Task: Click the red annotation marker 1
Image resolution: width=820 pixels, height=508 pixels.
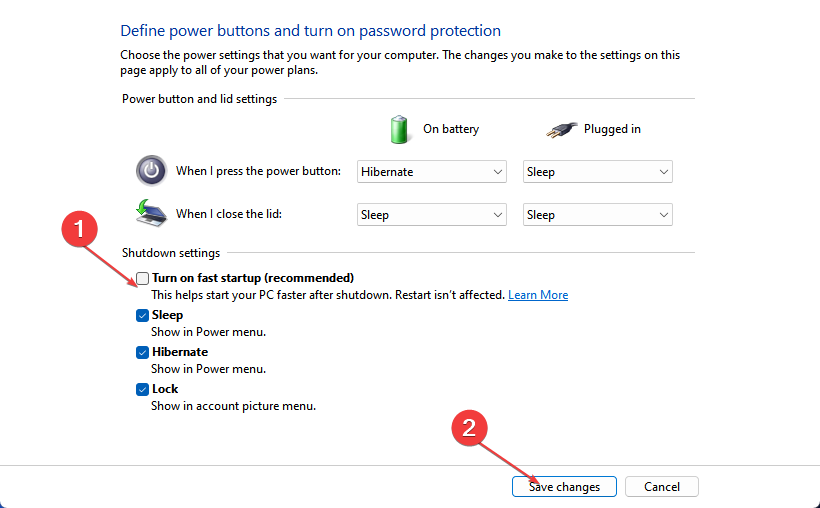Action: 79,229
